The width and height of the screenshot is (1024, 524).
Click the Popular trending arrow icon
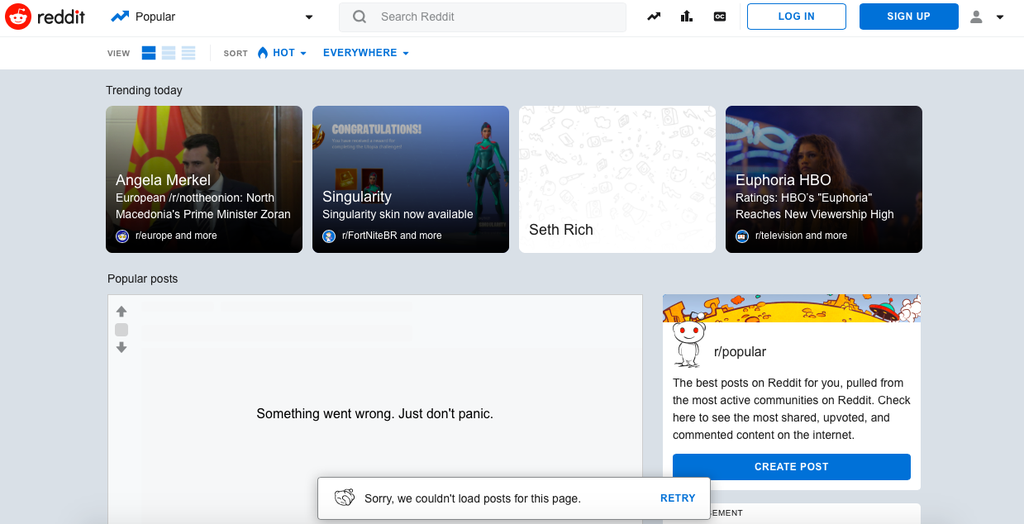(x=120, y=17)
